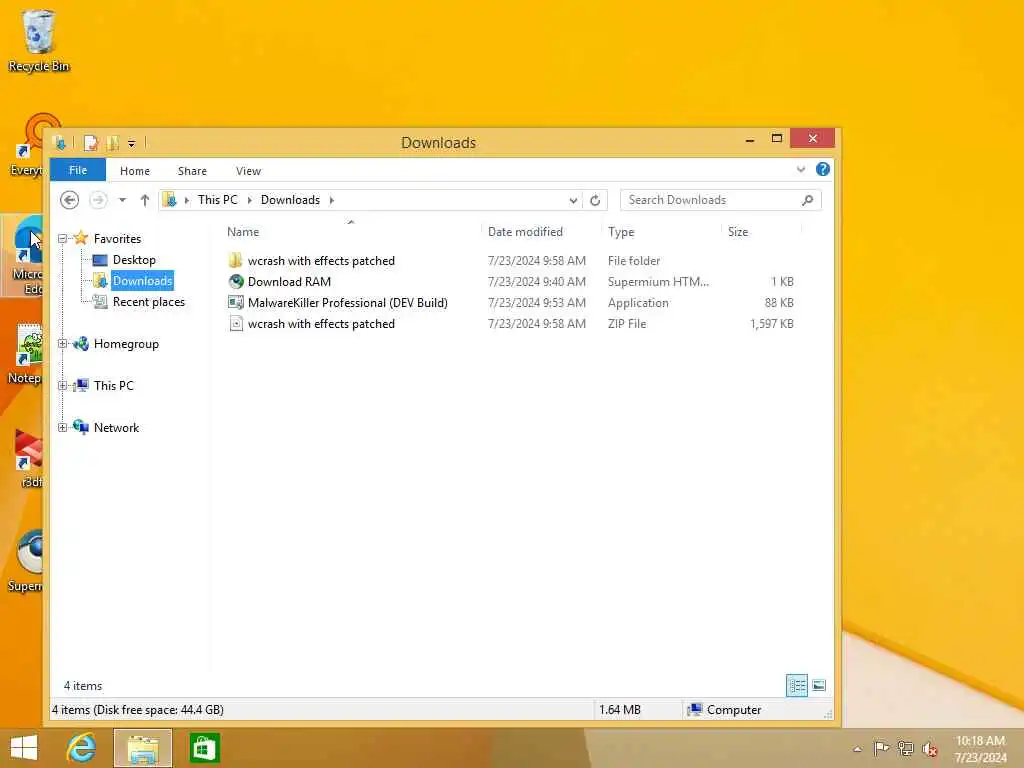Click This PC in the address bar
This screenshot has width=1024, height=768.
click(x=217, y=200)
